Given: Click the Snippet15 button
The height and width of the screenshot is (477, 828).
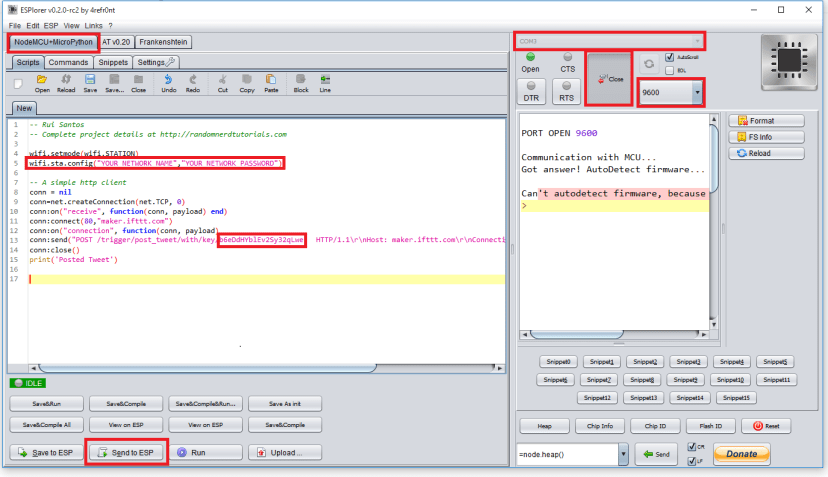Looking at the screenshot, I should [x=736, y=398].
